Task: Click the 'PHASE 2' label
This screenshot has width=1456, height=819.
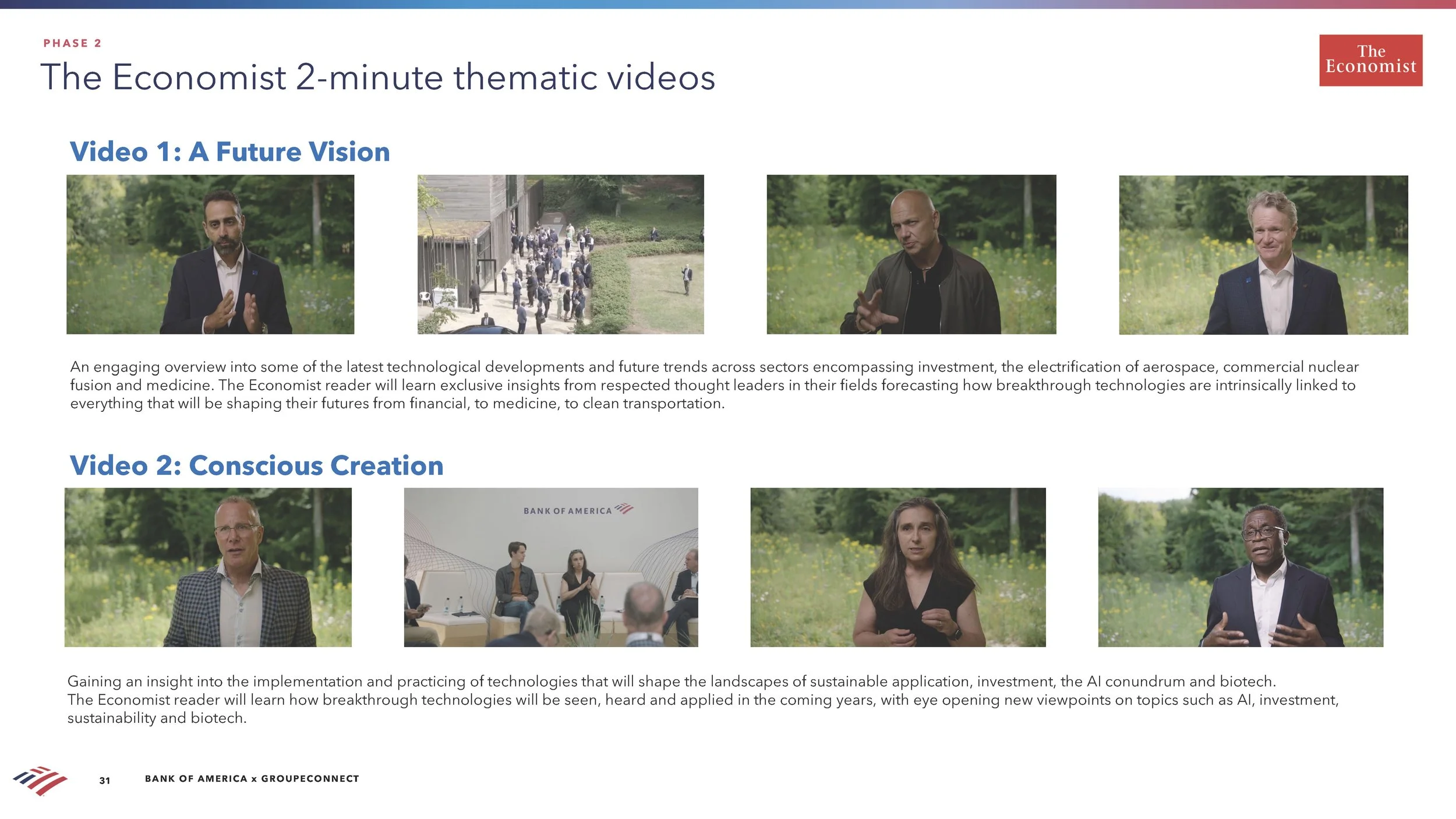Action: (72, 43)
